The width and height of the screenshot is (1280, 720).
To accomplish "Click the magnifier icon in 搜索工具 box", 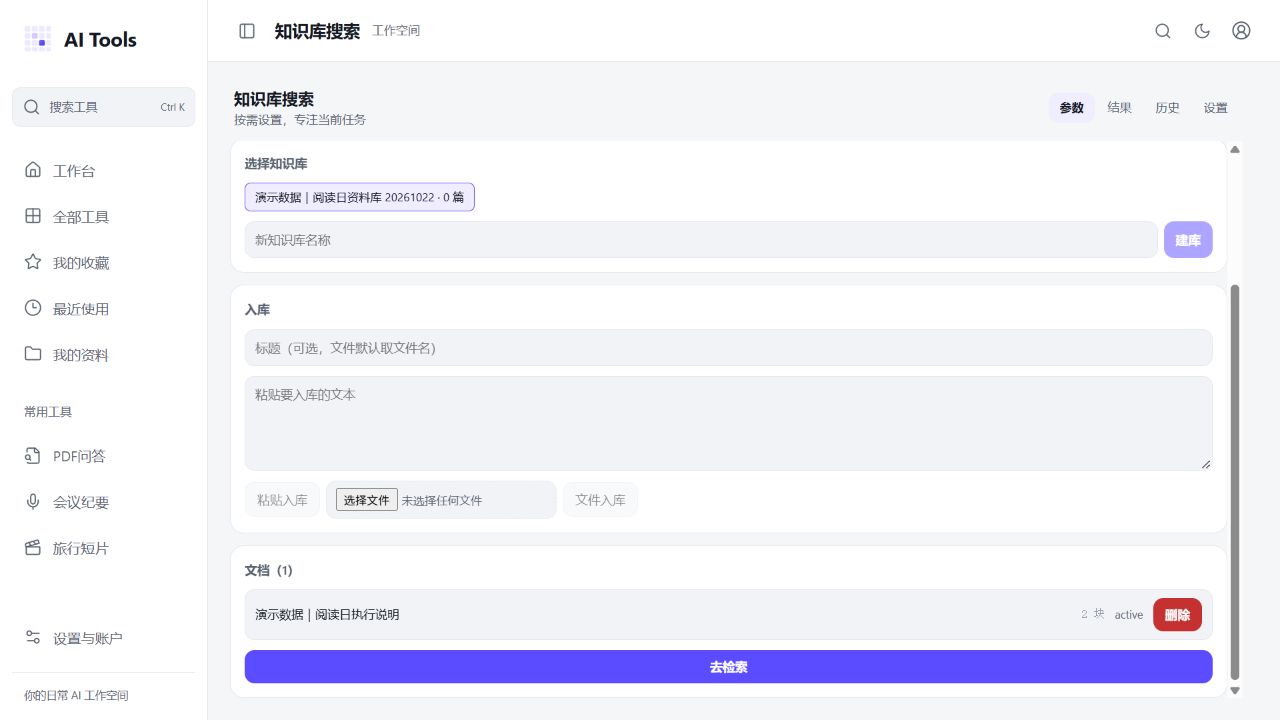I will tap(32, 107).
